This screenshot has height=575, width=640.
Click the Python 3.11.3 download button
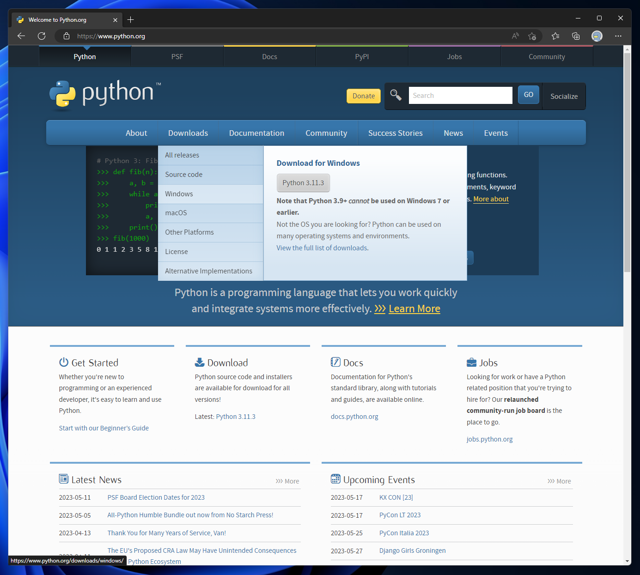pyautogui.click(x=303, y=183)
